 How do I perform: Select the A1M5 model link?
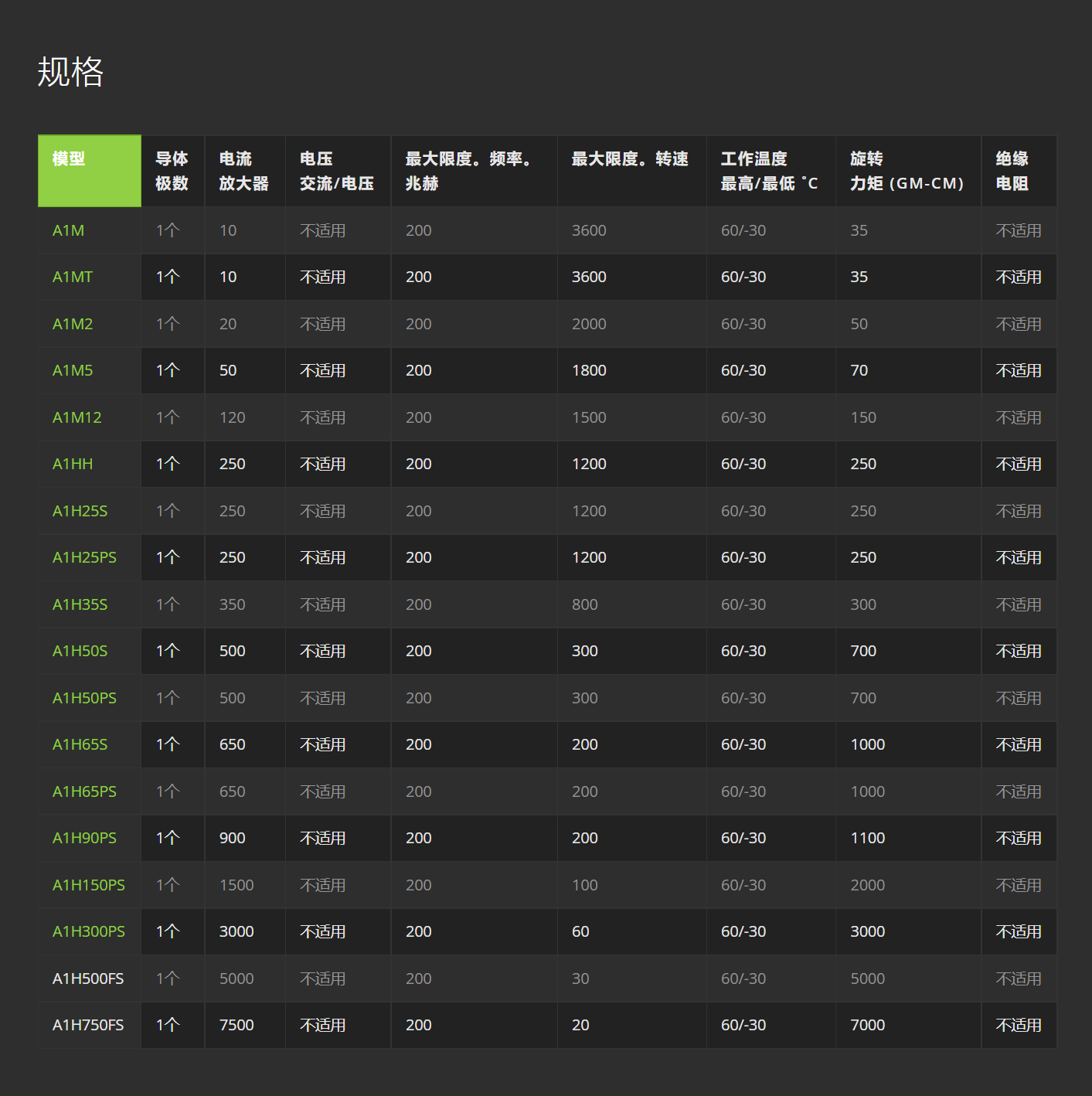pyautogui.click(x=72, y=370)
